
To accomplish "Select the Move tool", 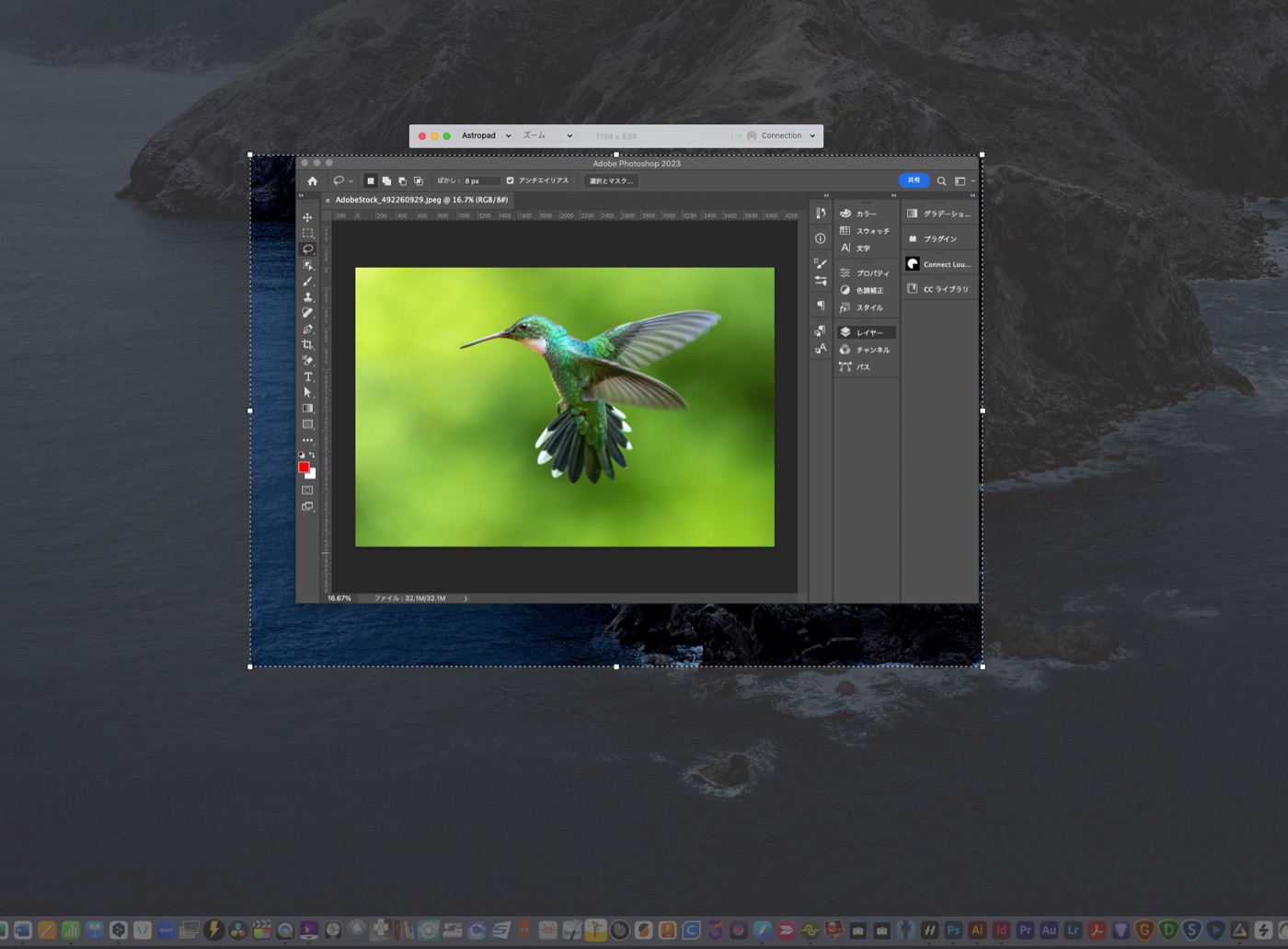I will [307, 217].
